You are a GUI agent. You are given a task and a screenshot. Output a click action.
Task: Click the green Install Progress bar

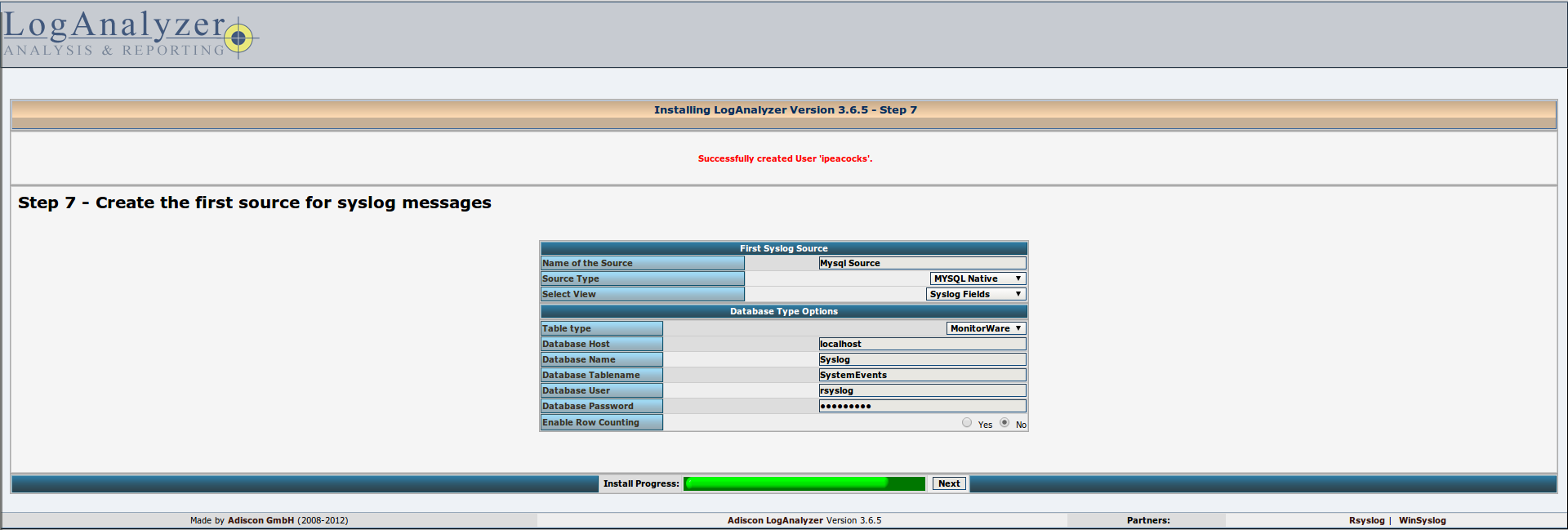(x=804, y=483)
